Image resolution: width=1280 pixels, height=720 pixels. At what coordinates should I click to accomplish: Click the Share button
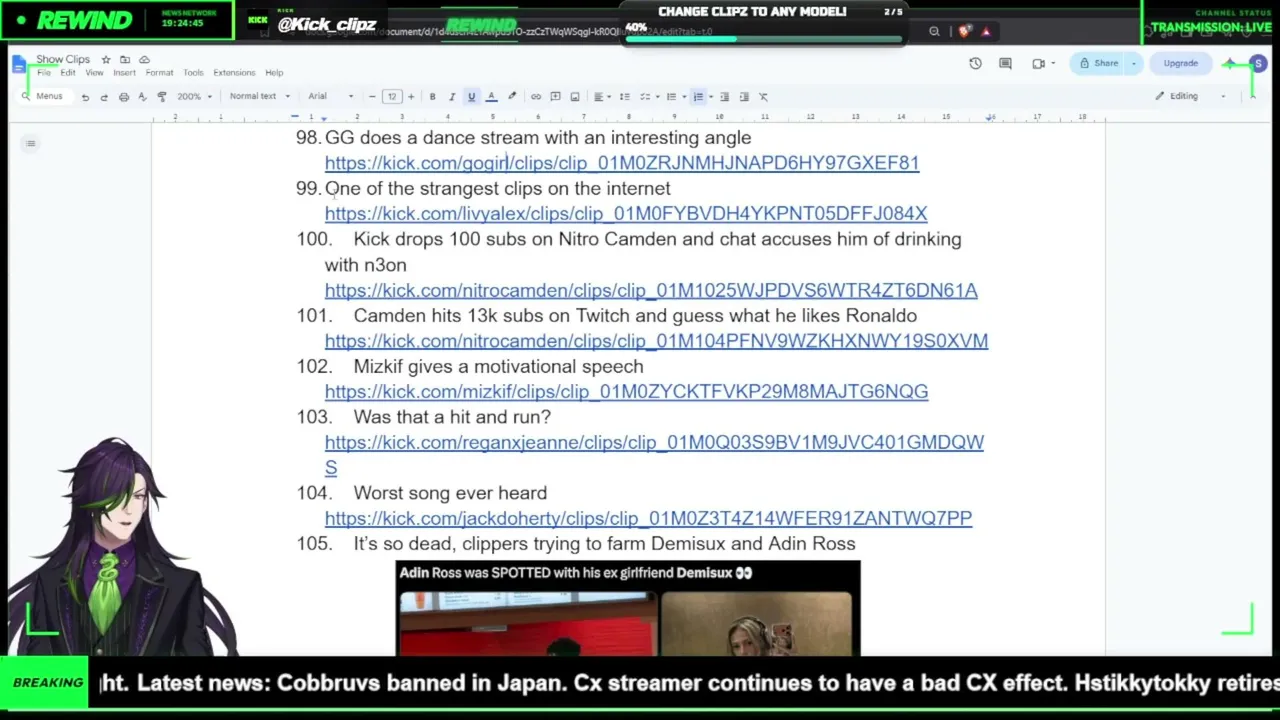[x=1098, y=64]
